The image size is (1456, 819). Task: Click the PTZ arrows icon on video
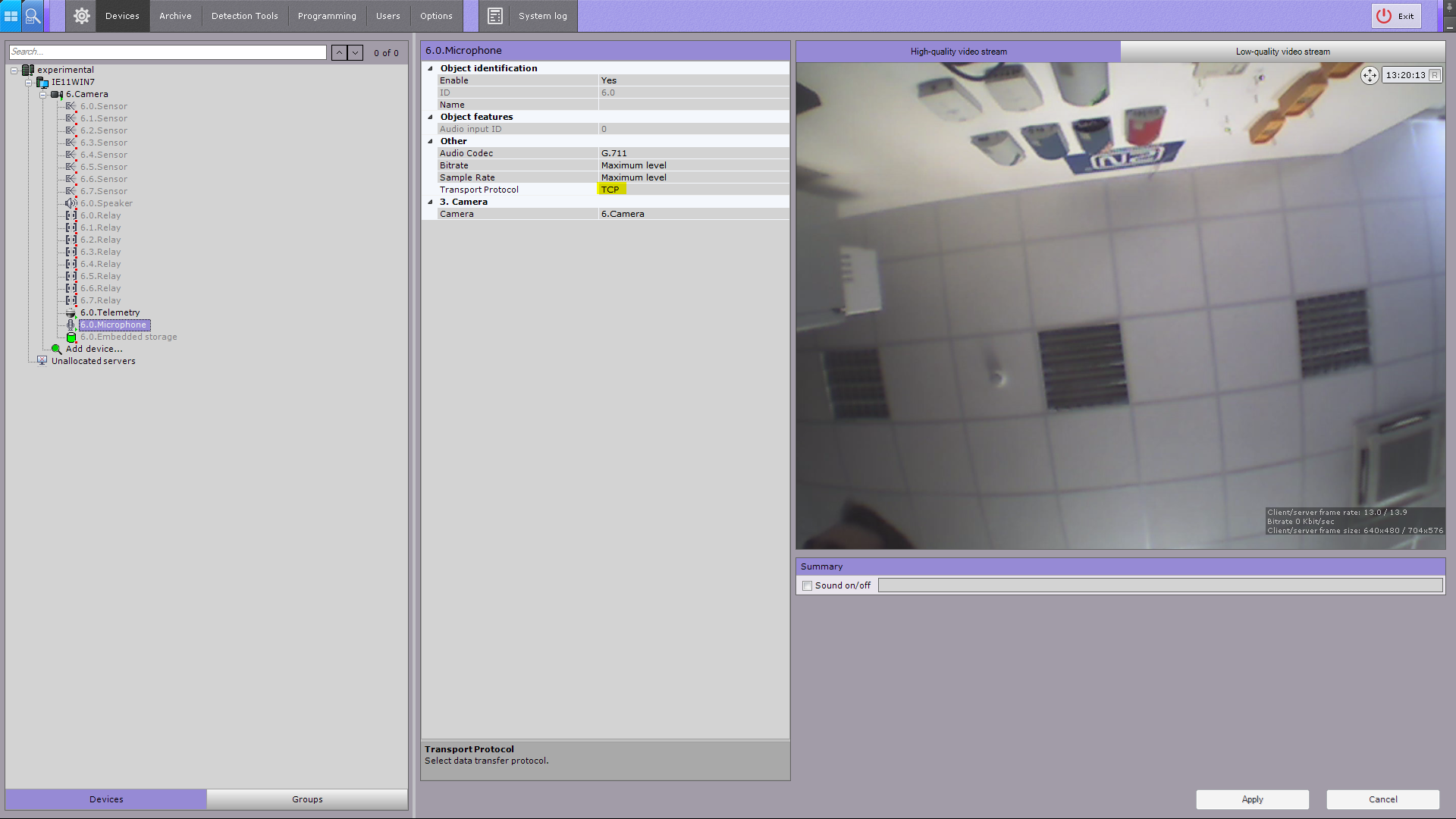tap(1370, 75)
